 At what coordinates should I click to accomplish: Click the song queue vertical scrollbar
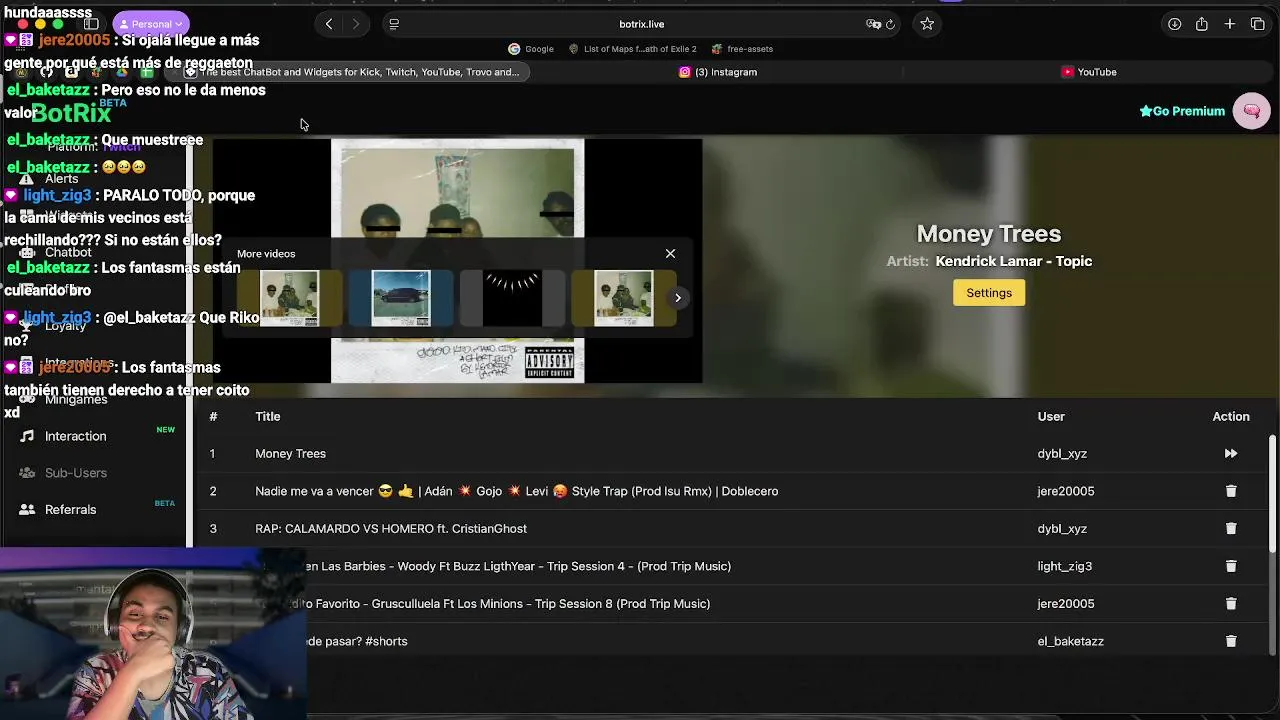[1273, 493]
